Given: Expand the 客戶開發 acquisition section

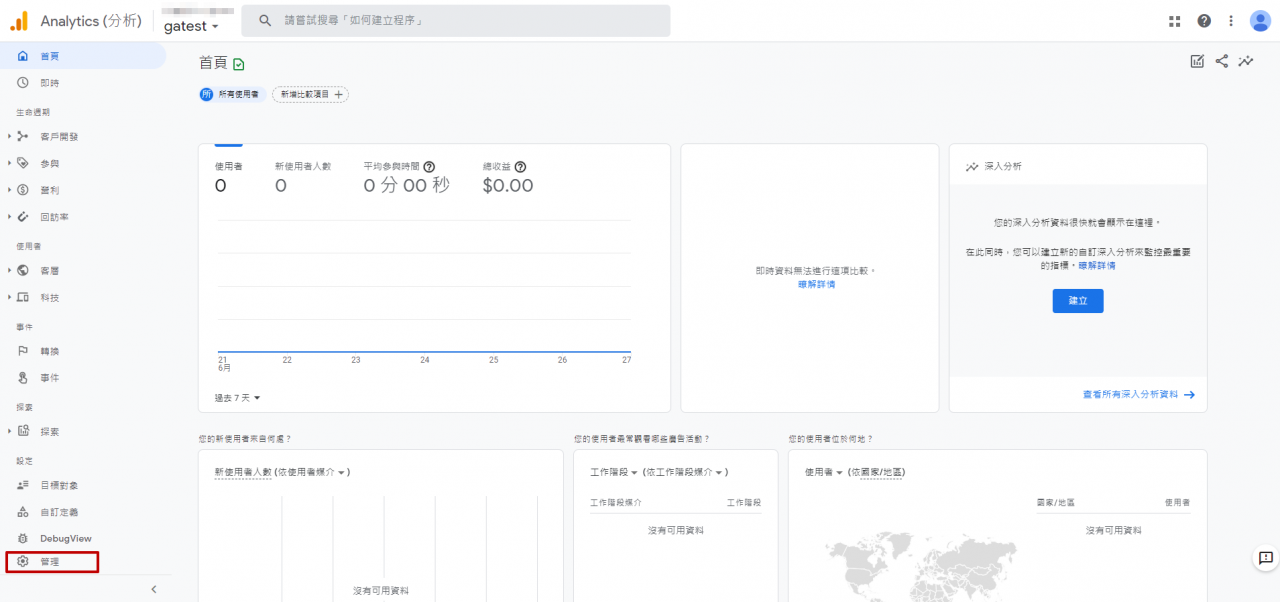Looking at the screenshot, I should [58, 136].
